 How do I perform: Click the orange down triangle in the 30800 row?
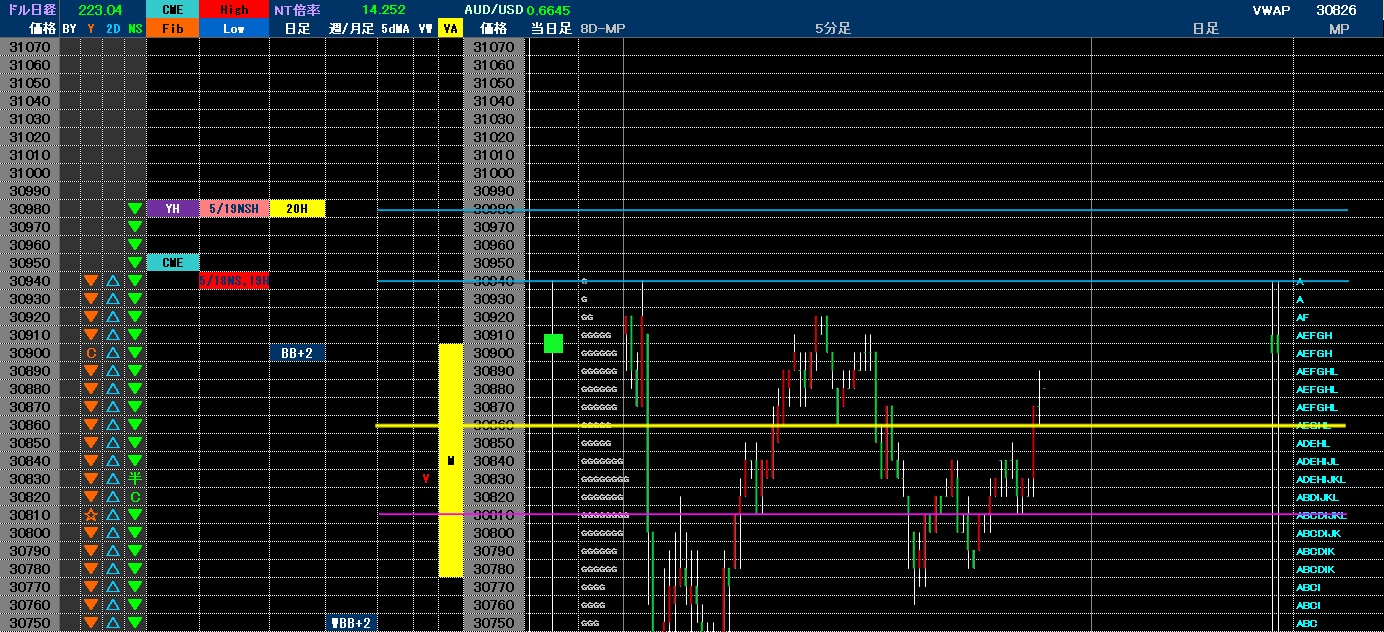pos(91,533)
